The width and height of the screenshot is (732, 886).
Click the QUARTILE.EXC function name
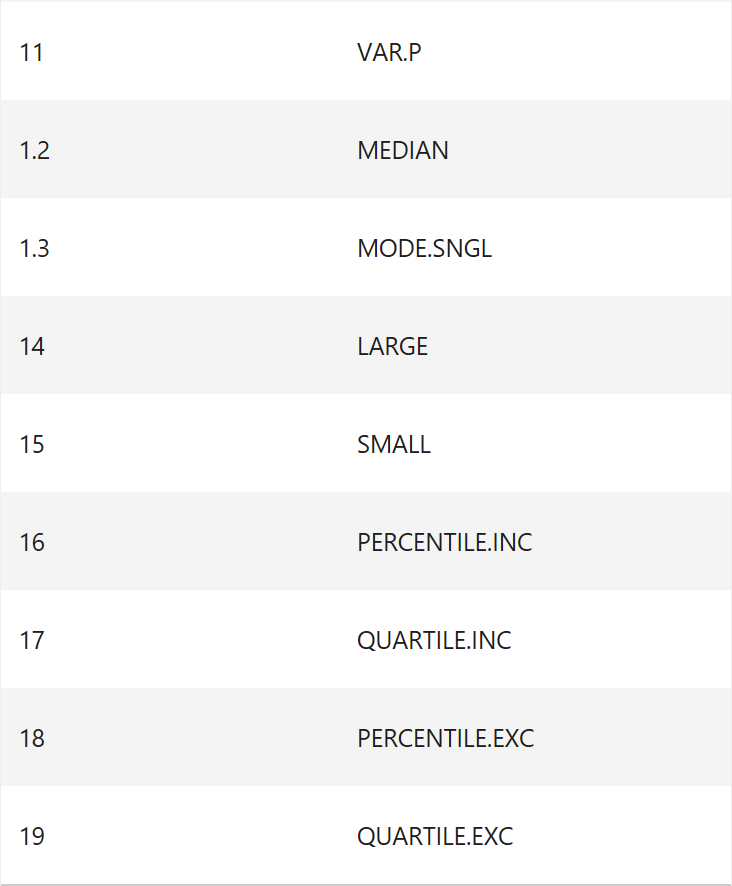tap(435, 836)
